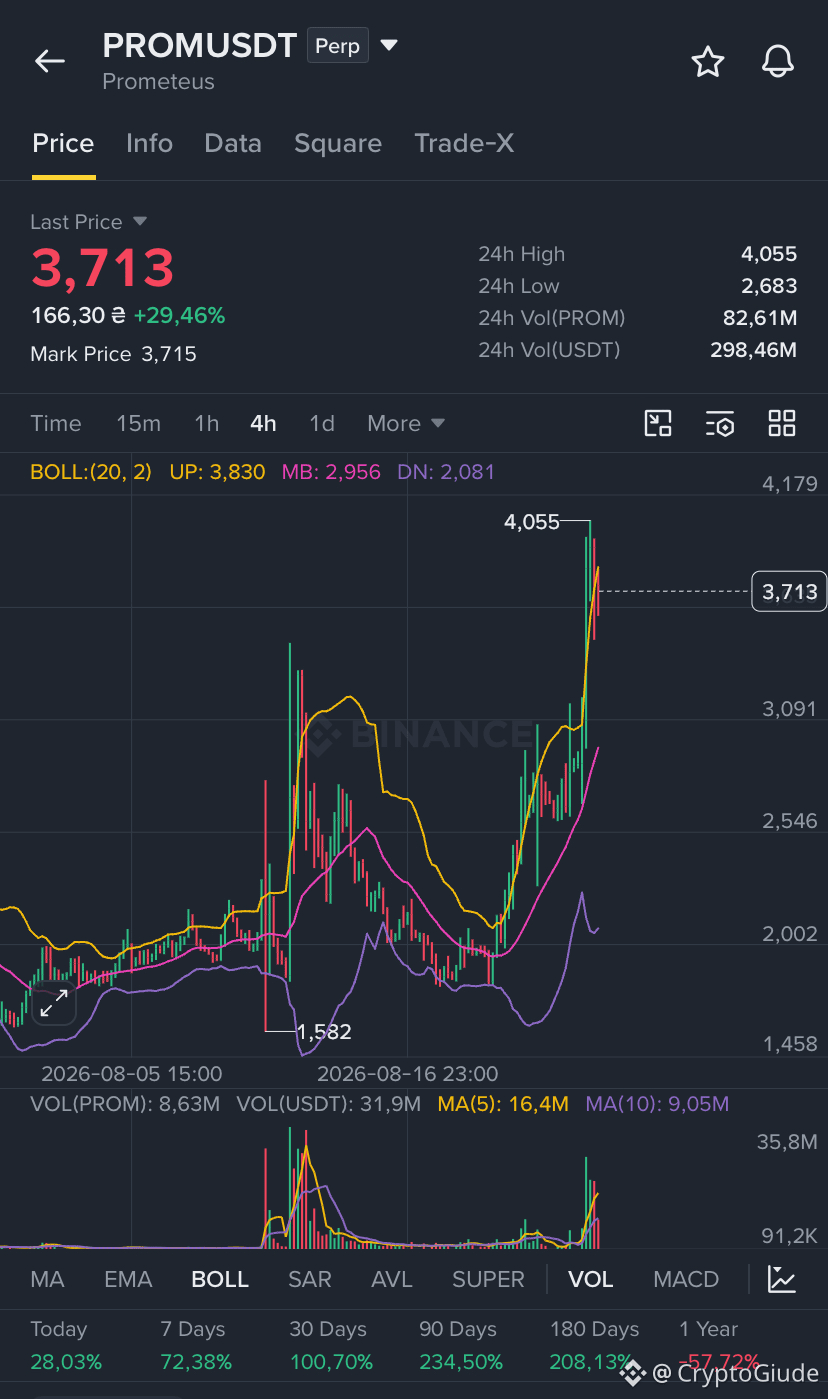Screen dimensions: 828x1399
Task: Select the 4h interval
Action: (x=263, y=423)
